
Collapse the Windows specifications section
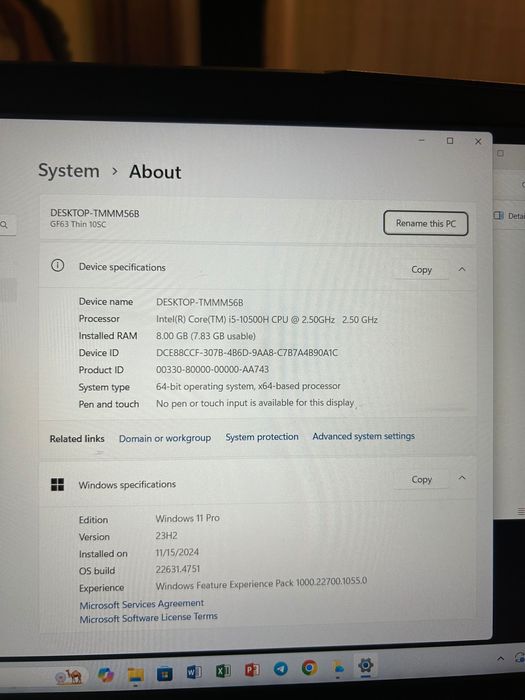[462, 478]
